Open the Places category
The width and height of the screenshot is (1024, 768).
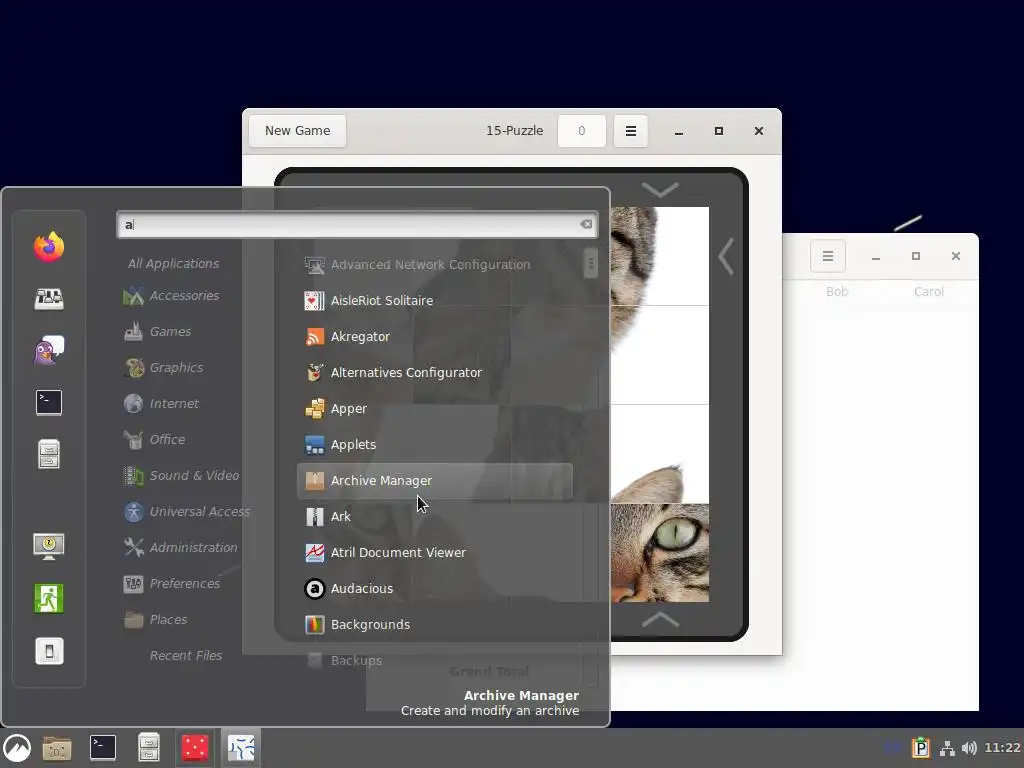pos(155,619)
